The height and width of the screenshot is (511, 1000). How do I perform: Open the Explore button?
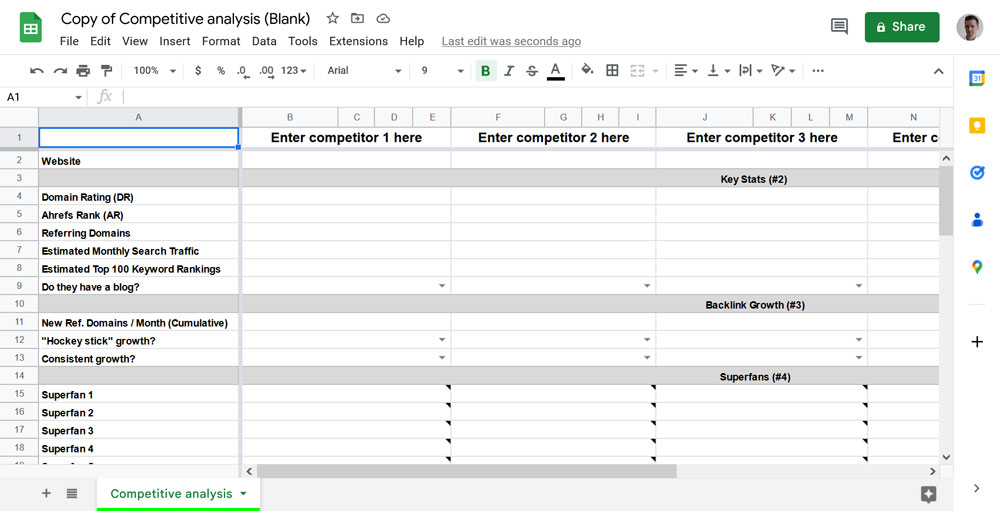(929, 494)
